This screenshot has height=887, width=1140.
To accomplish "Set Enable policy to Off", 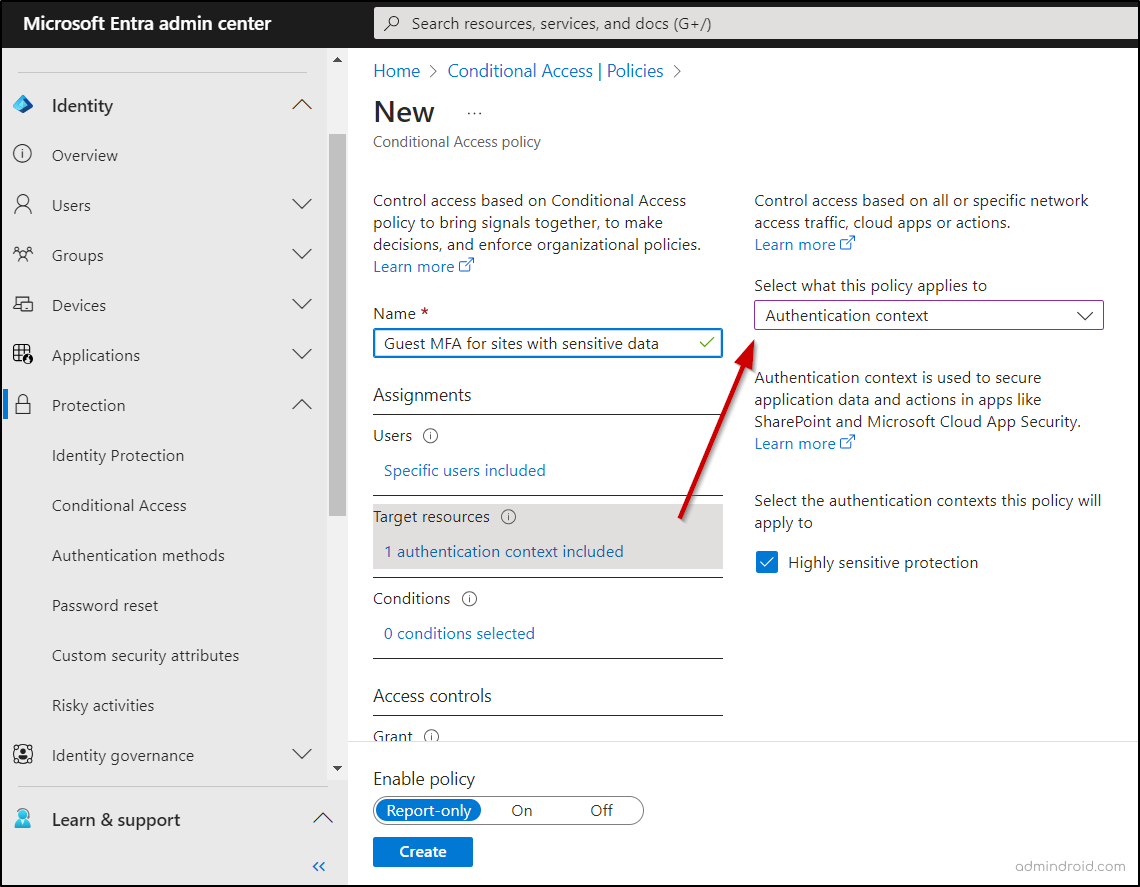I will pyautogui.click(x=601, y=810).
